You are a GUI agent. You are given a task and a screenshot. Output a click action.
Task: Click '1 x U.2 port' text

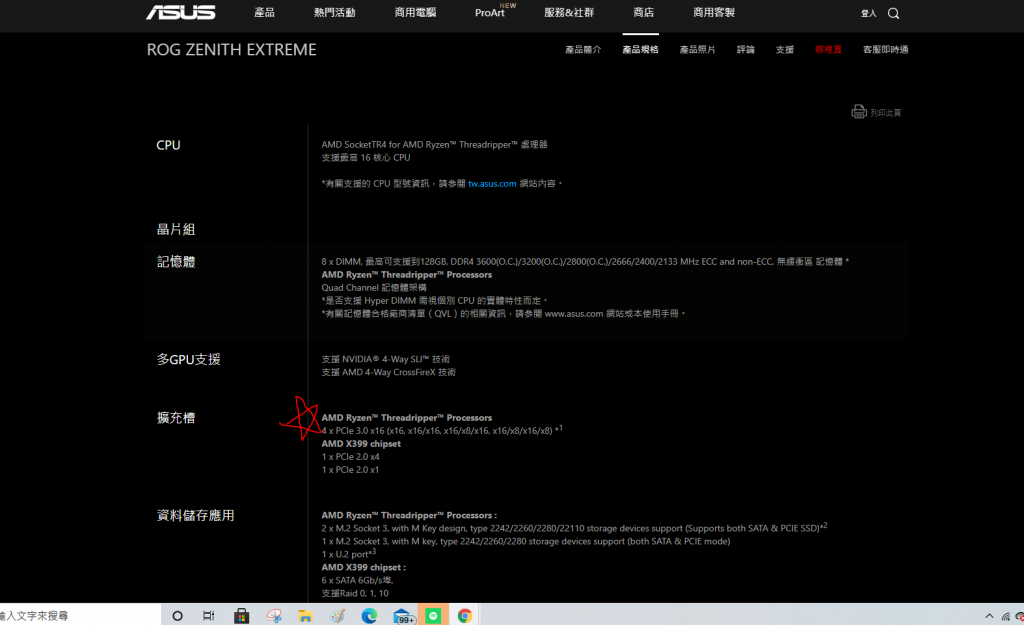pos(348,553)
